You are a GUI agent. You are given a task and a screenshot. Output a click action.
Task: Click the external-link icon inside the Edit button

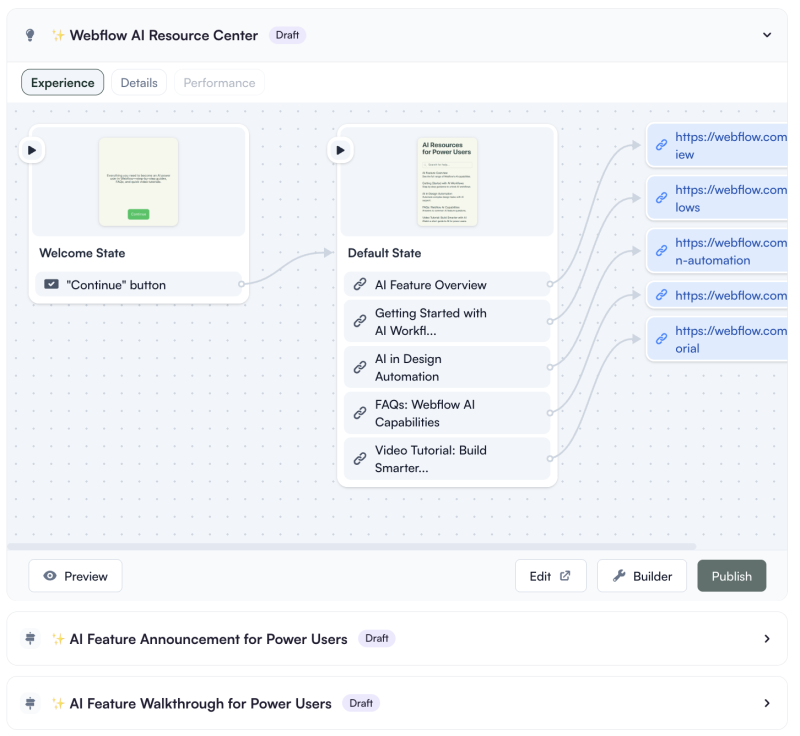(565, 575)
